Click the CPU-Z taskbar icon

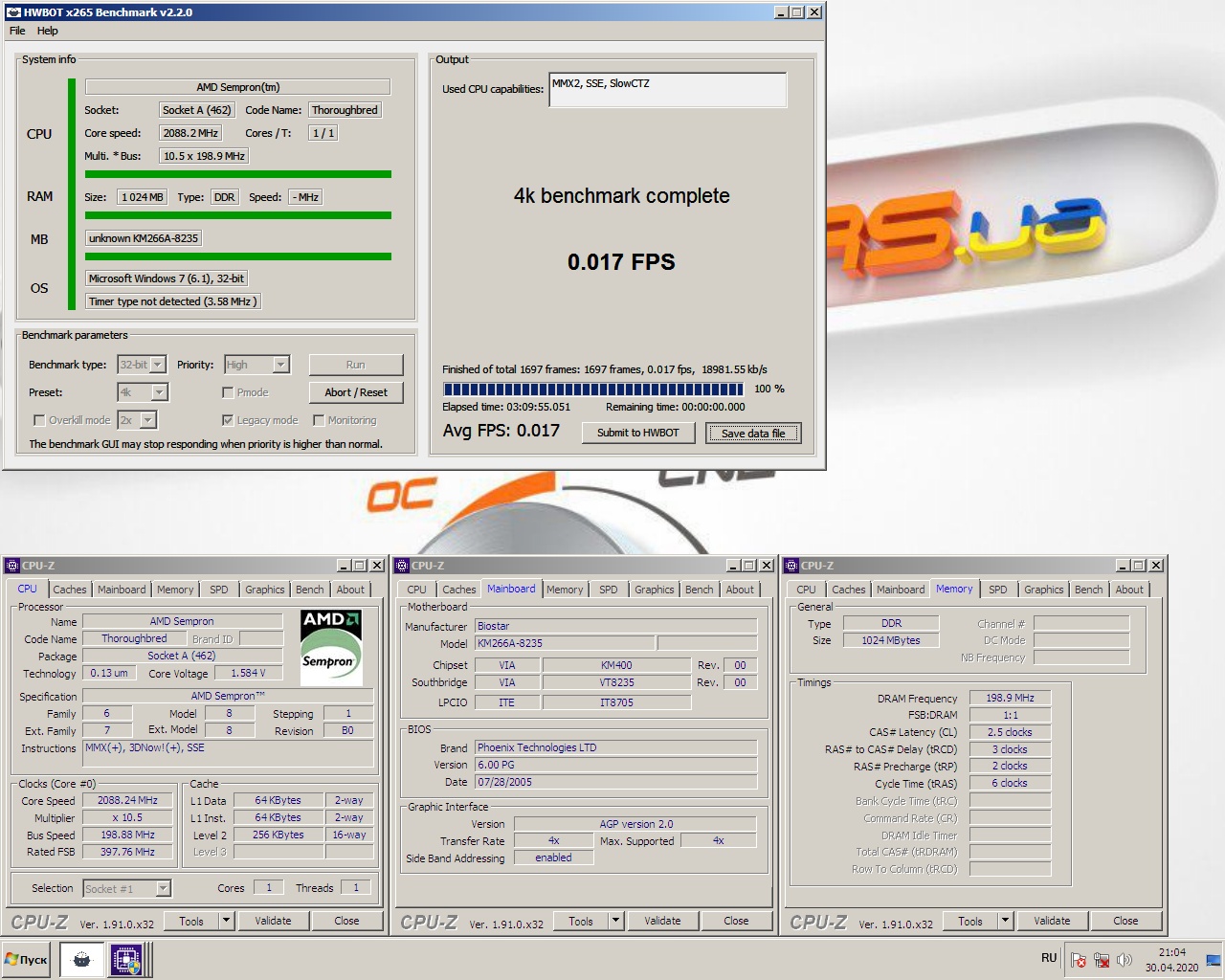pyautogui.click(x=126, y=959)
